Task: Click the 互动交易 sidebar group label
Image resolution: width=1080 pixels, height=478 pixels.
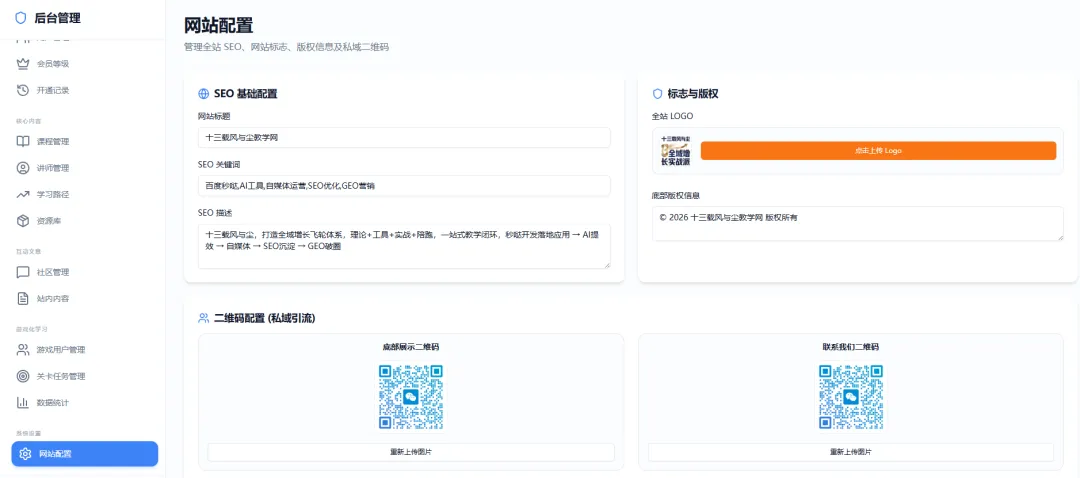Action: pyautogui.click(x=28, y=251)
